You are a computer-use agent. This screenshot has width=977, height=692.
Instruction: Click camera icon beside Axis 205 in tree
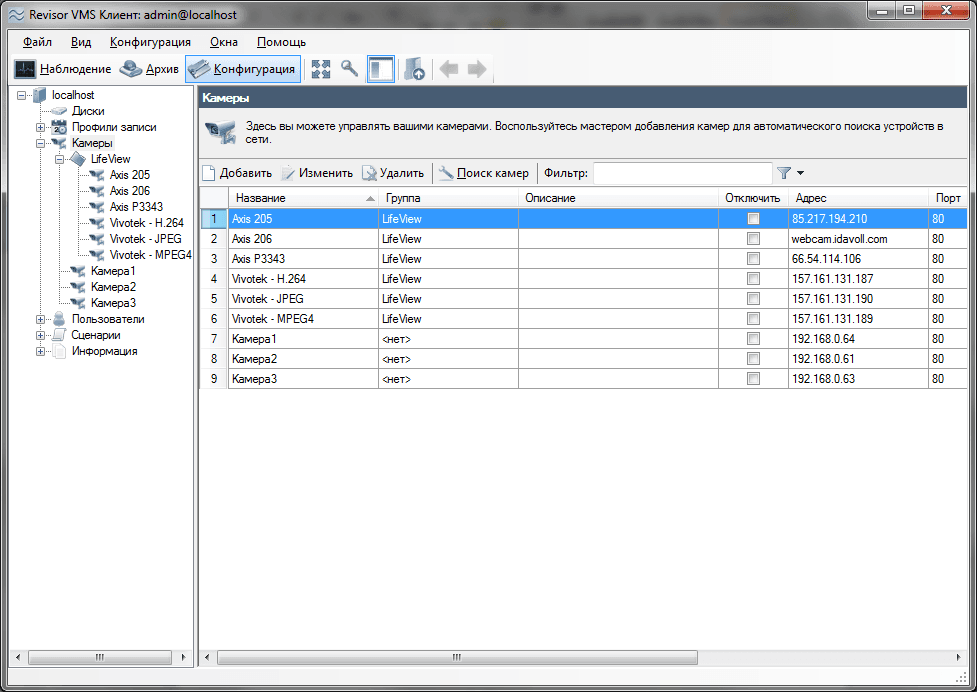97,175
